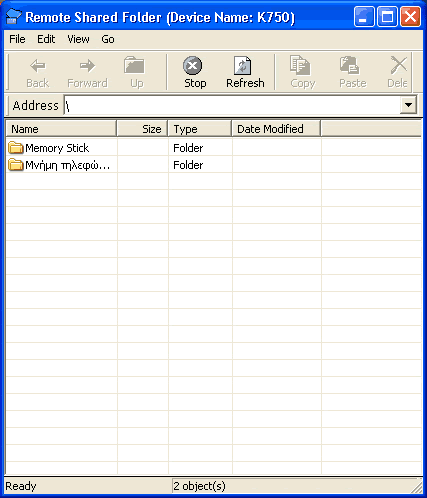Select the Memory Stick folder icon
Screen dimensions: 427x498
pos(16,148)
